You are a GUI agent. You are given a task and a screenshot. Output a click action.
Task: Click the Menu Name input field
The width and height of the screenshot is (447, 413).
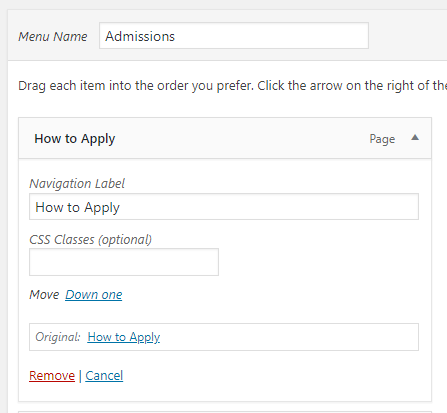pos(234,36)
